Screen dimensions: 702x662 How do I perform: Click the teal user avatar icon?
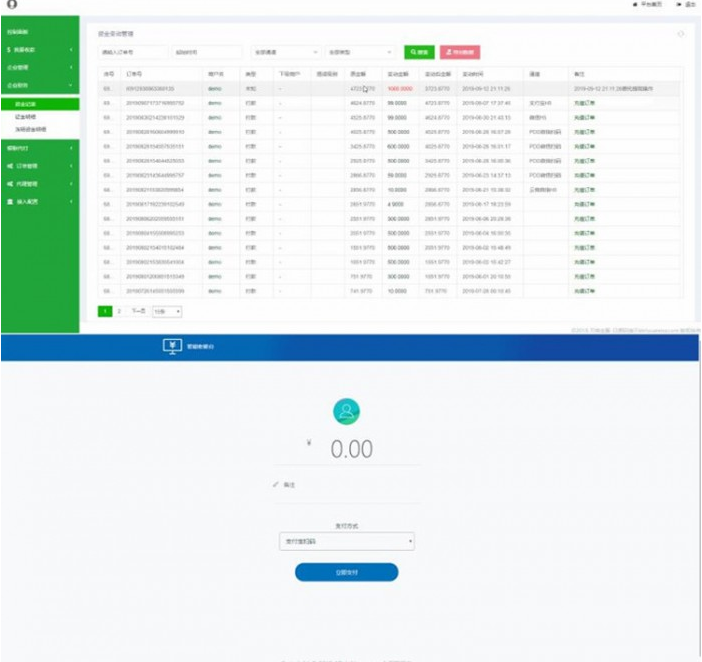pos(347,411)
